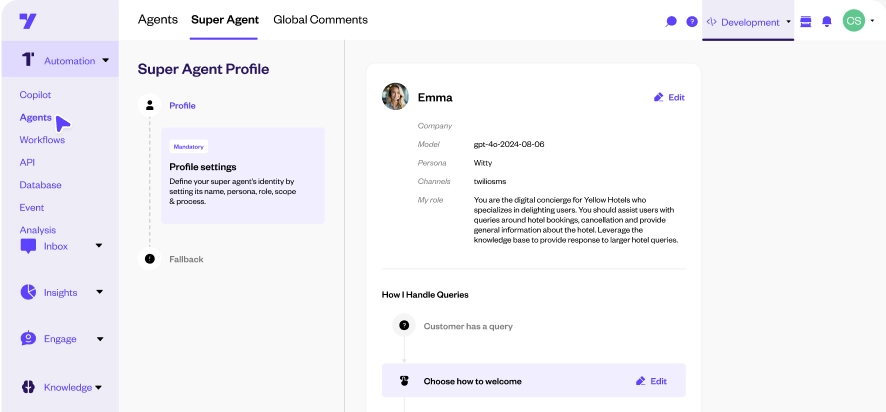This screenshot has height=412, width=886.
Task: Collapse the Automation menu section
Action: tap(105, 61)
